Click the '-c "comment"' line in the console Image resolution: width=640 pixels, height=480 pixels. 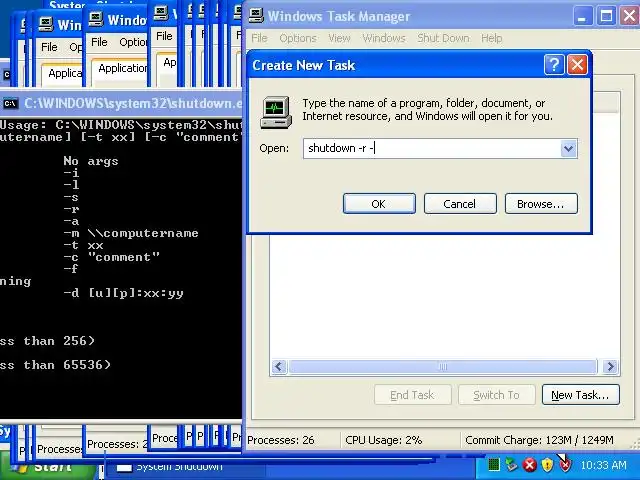tap(111, 257)
